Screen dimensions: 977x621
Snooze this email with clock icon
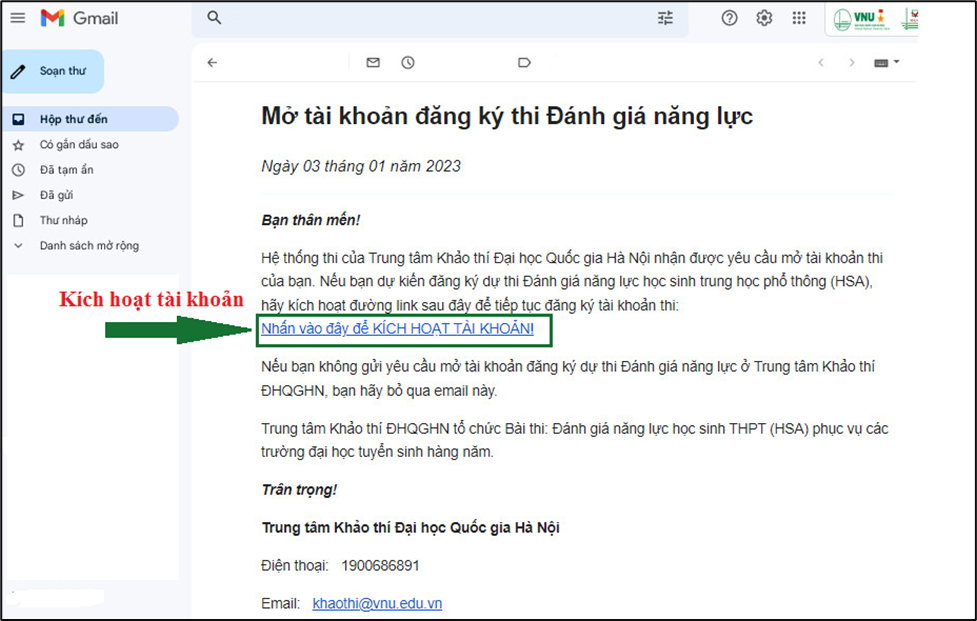408,63
